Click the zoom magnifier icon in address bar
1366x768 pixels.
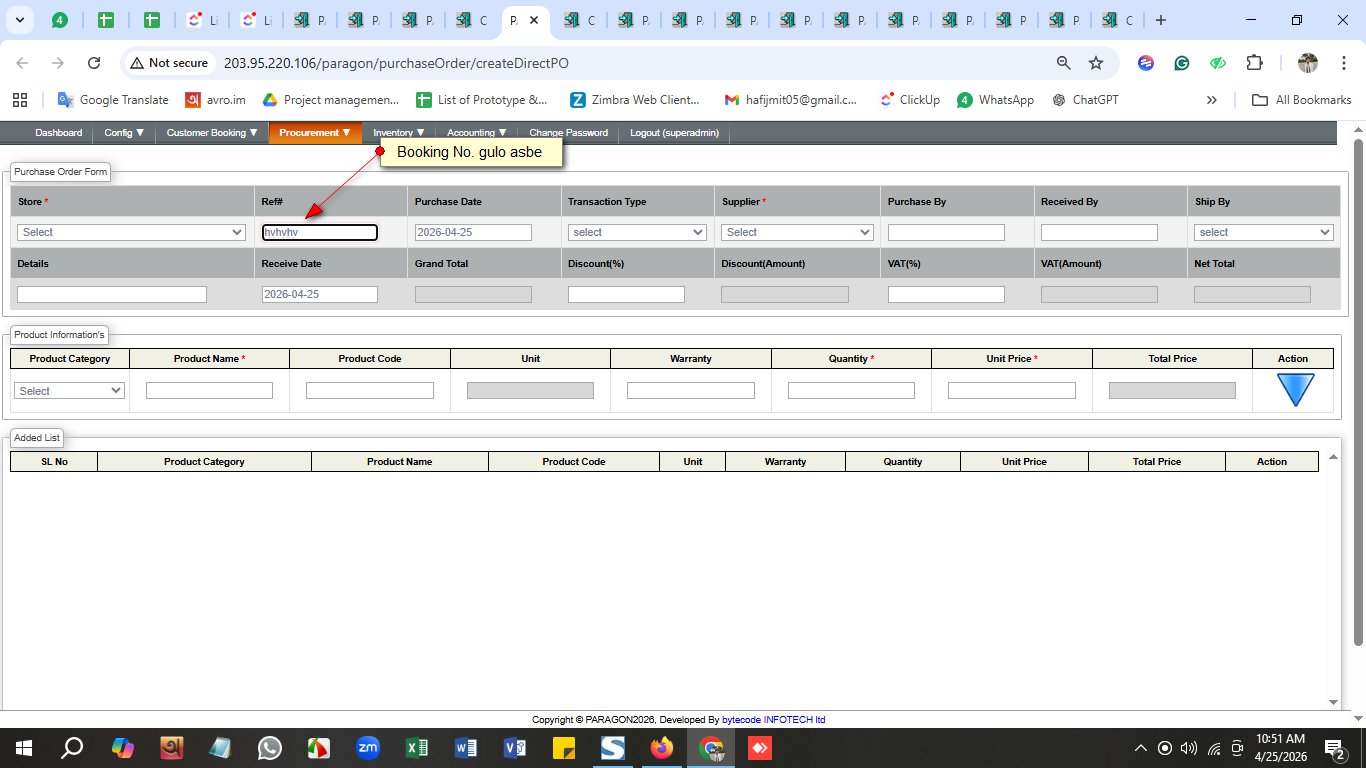coord(1063,63)
